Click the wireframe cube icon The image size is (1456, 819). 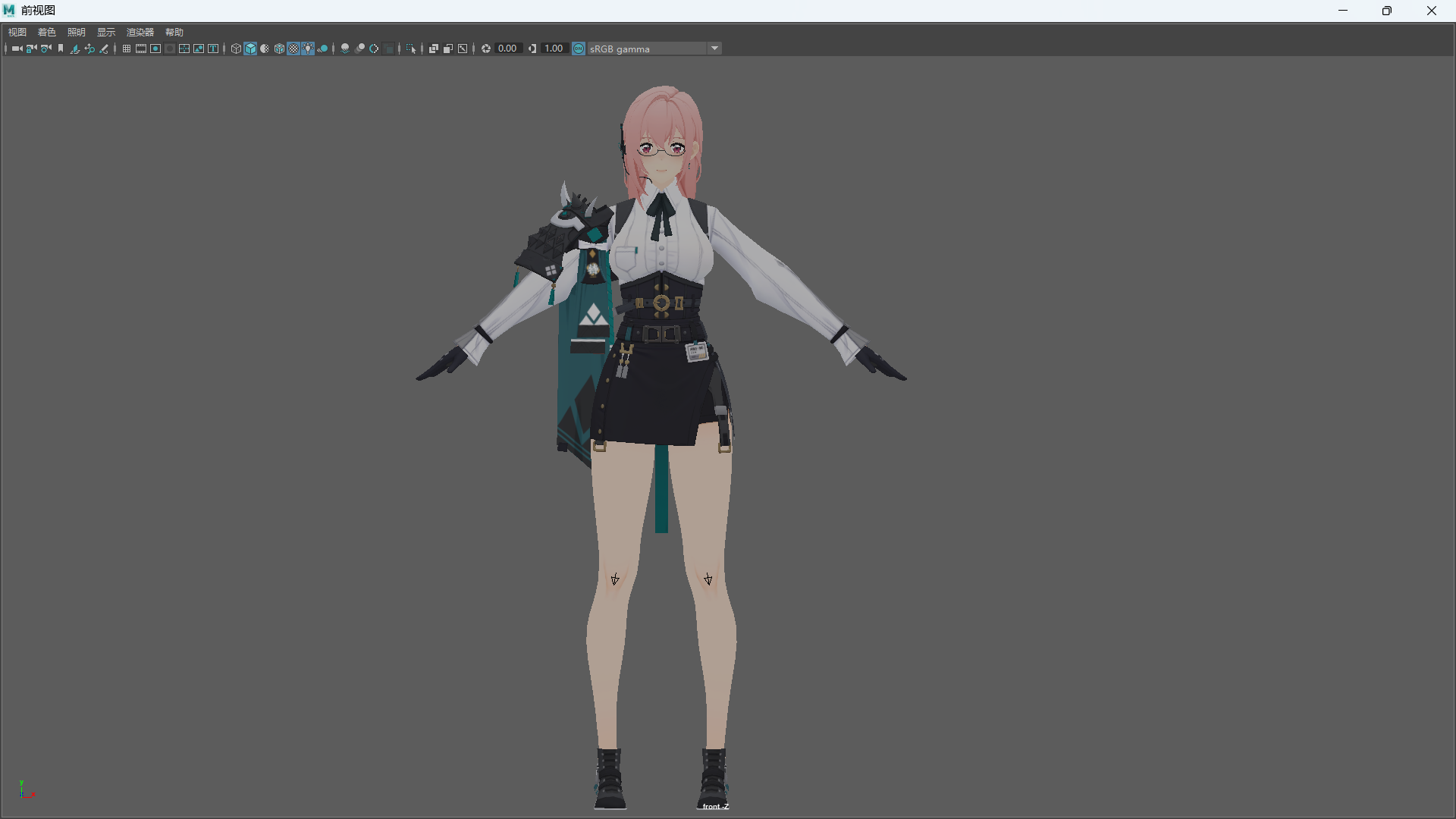coord(236,49)
